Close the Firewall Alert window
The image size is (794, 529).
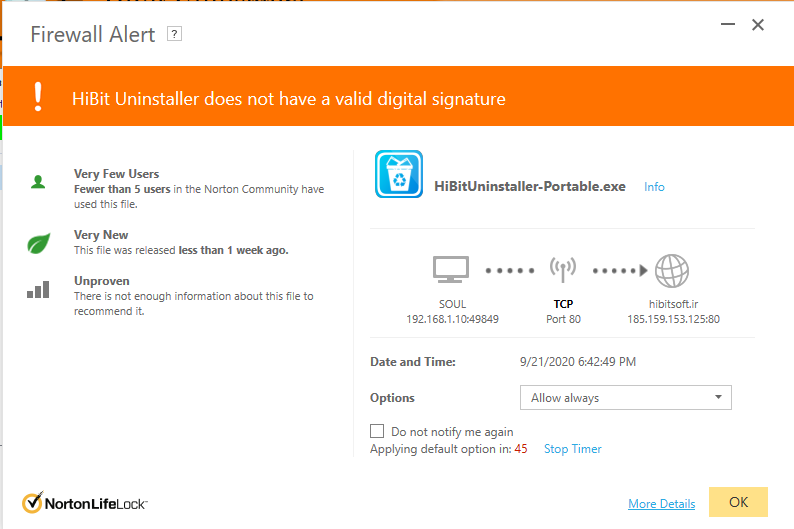(758, 25)
